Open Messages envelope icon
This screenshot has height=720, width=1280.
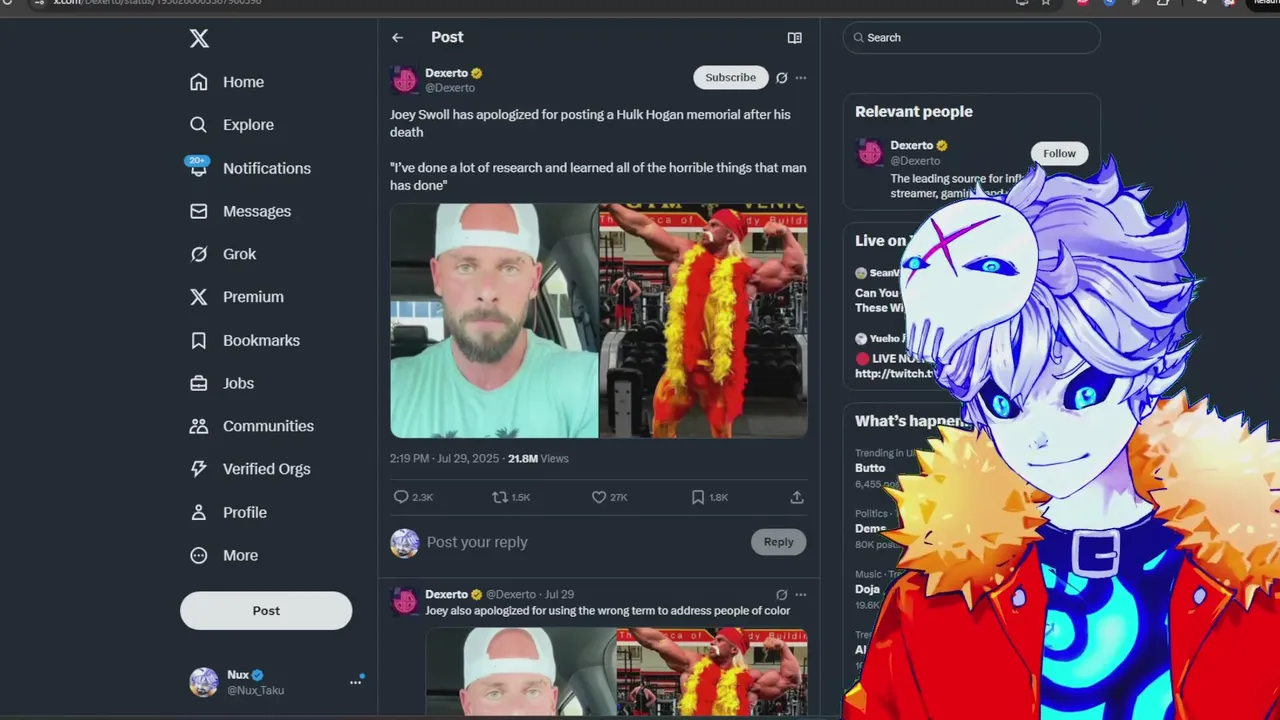199,211
